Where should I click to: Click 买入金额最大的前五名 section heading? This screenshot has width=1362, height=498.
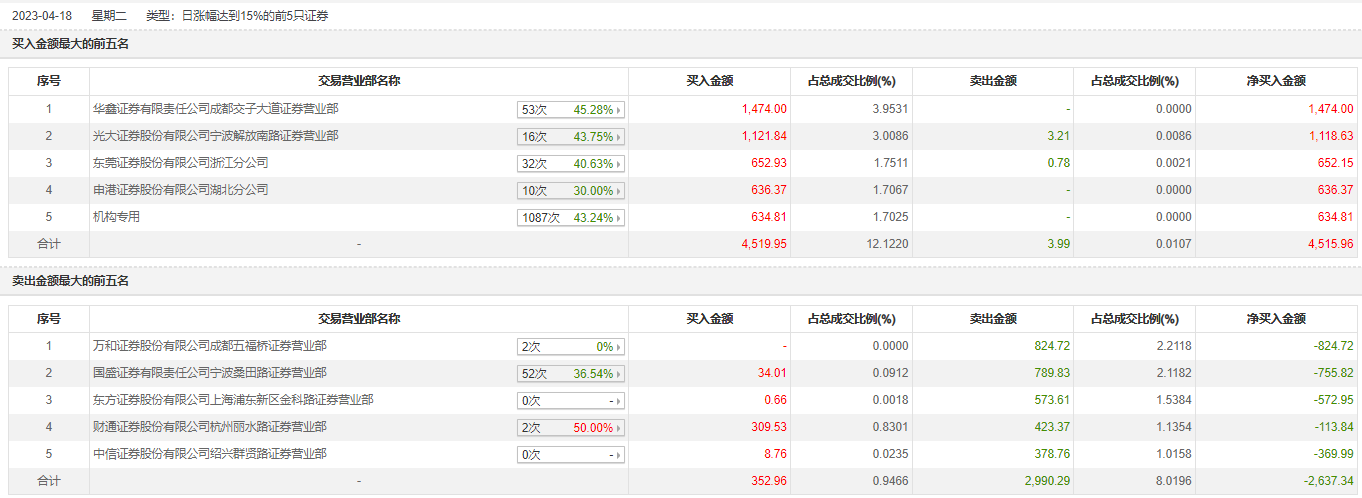coord(70,44)
